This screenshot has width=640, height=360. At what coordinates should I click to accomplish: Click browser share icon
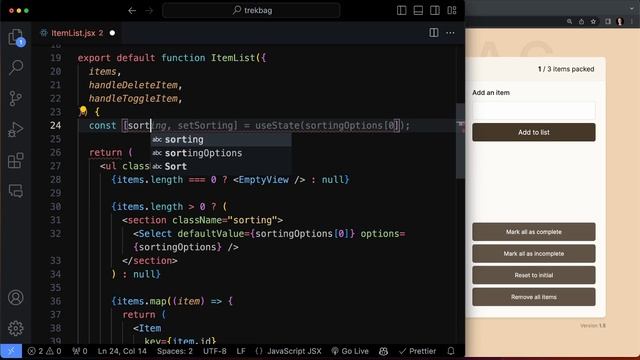581,22
